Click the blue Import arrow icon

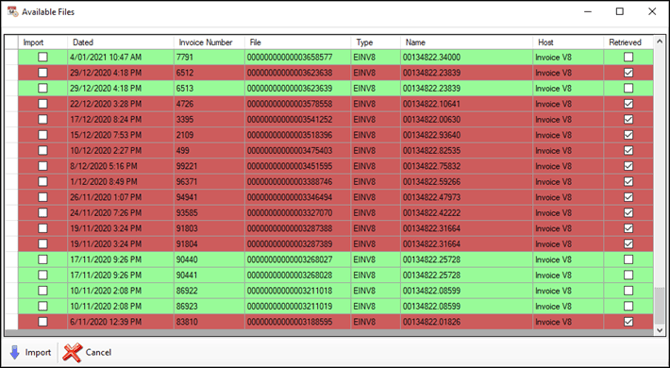[x=15, y=353]
